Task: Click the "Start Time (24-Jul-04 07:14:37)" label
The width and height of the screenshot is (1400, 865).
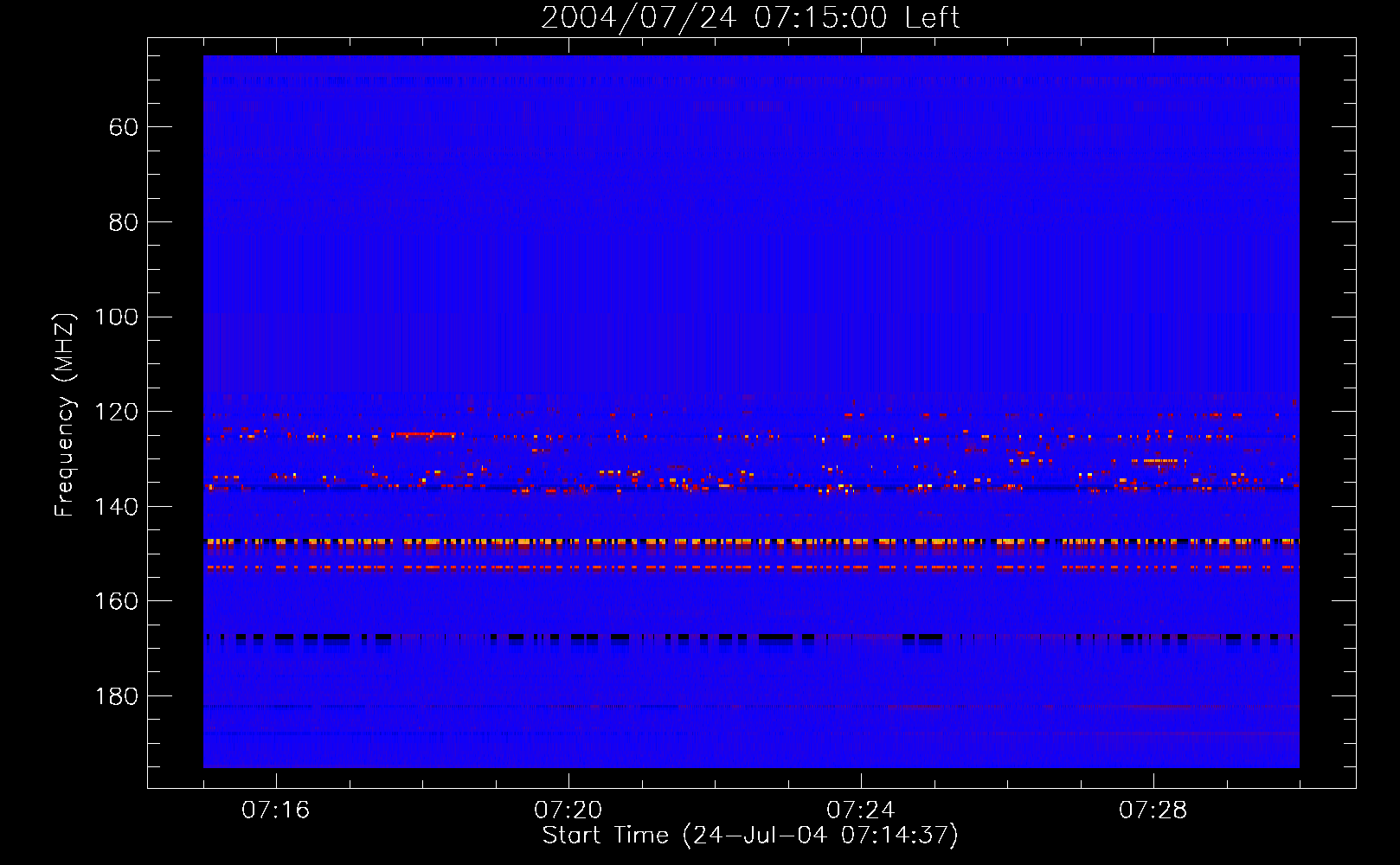Action: coord(750,836)
